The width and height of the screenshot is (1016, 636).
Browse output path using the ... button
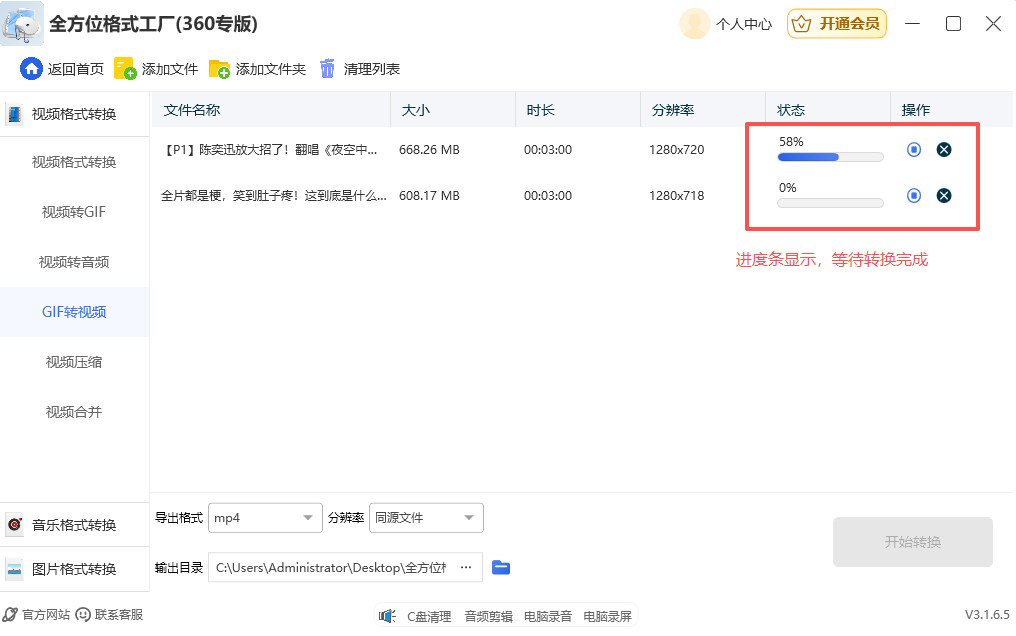(465, 567)
